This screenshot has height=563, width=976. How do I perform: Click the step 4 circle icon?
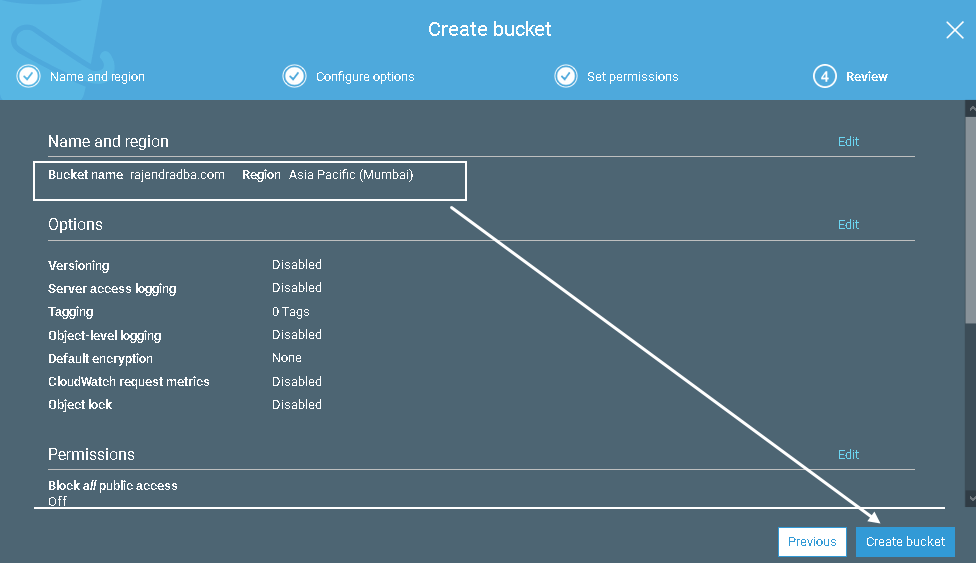[824, 76]
